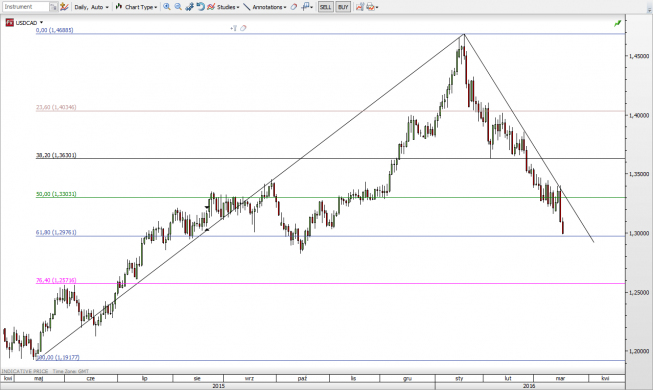Screen dimensions: 653x390
Task: Click the SELL button
Action: coord(326,7)
